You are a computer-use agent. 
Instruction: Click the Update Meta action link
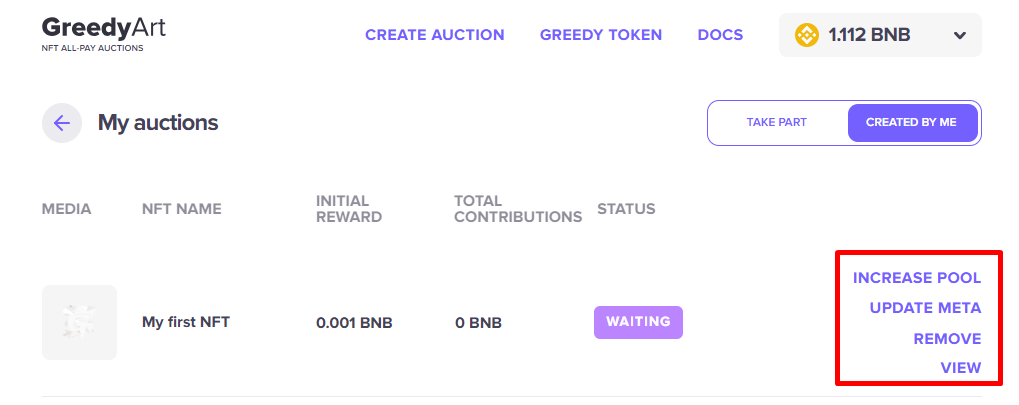click(925, 308)
